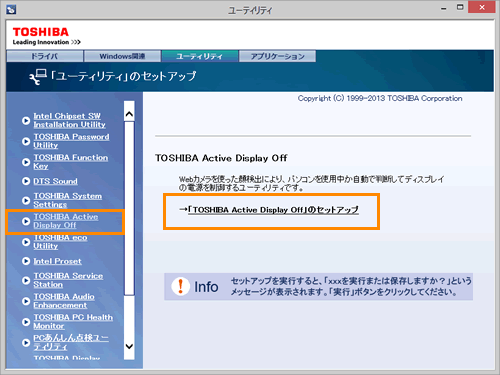
Task: Open the TOSHIBA Service Station link
Action: pos(68,280)
